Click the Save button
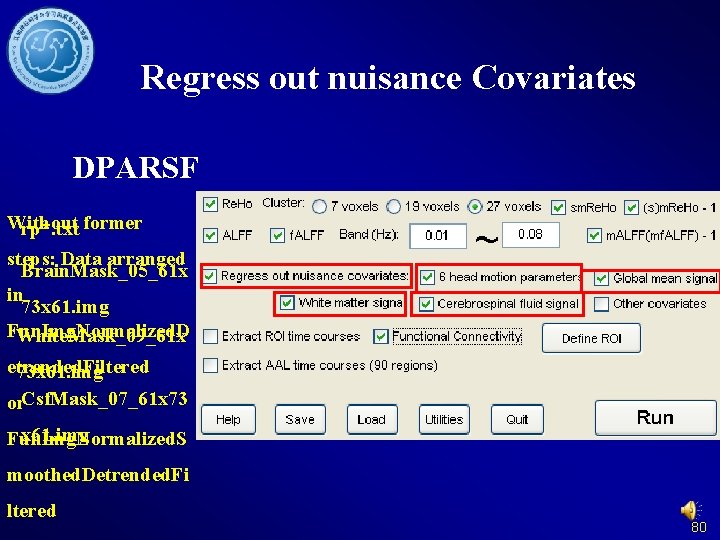The width and height of the screenshot is (720, 540). tap(300, 419)
